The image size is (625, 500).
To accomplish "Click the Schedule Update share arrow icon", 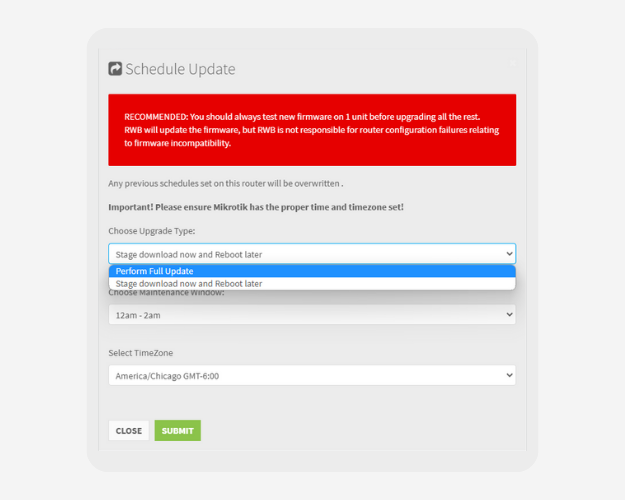I will pyautogui.click(x=115, y=69).
